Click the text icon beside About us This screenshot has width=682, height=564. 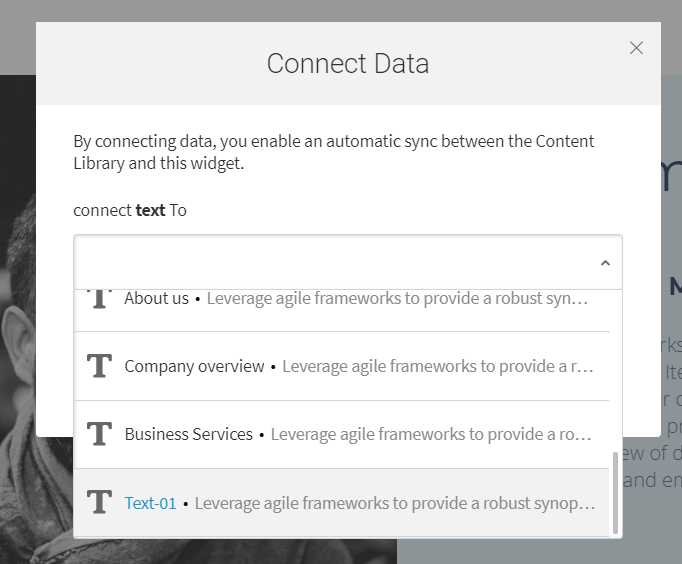pyautogui.click(x=100, y=299)
